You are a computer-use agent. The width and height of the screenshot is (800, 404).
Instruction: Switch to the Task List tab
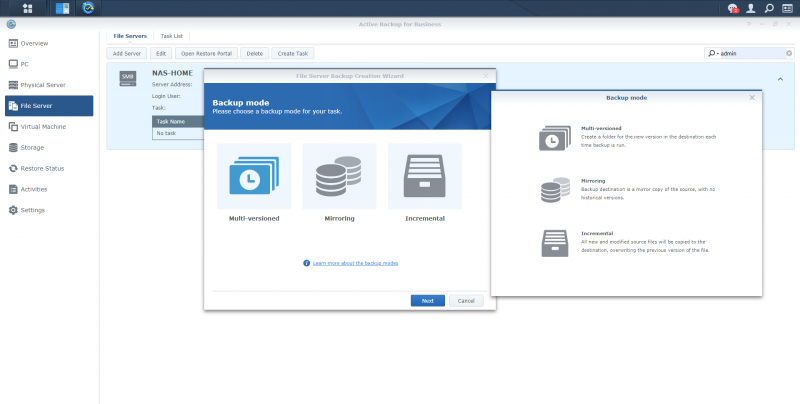click(171, 36)
